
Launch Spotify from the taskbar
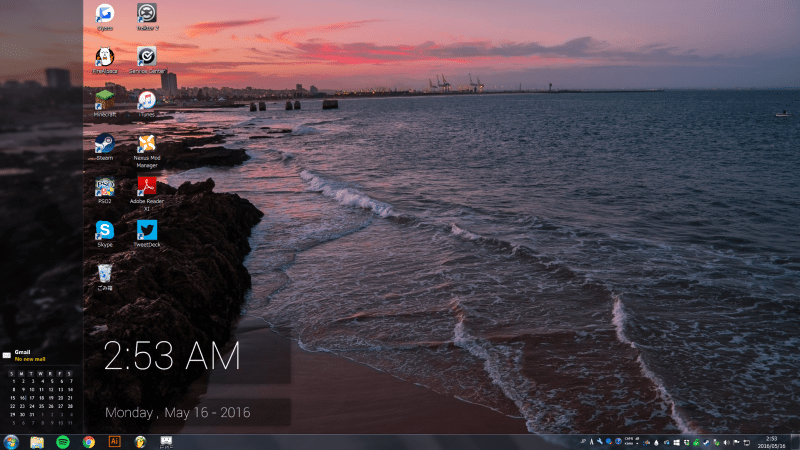[x=63, y=441]
